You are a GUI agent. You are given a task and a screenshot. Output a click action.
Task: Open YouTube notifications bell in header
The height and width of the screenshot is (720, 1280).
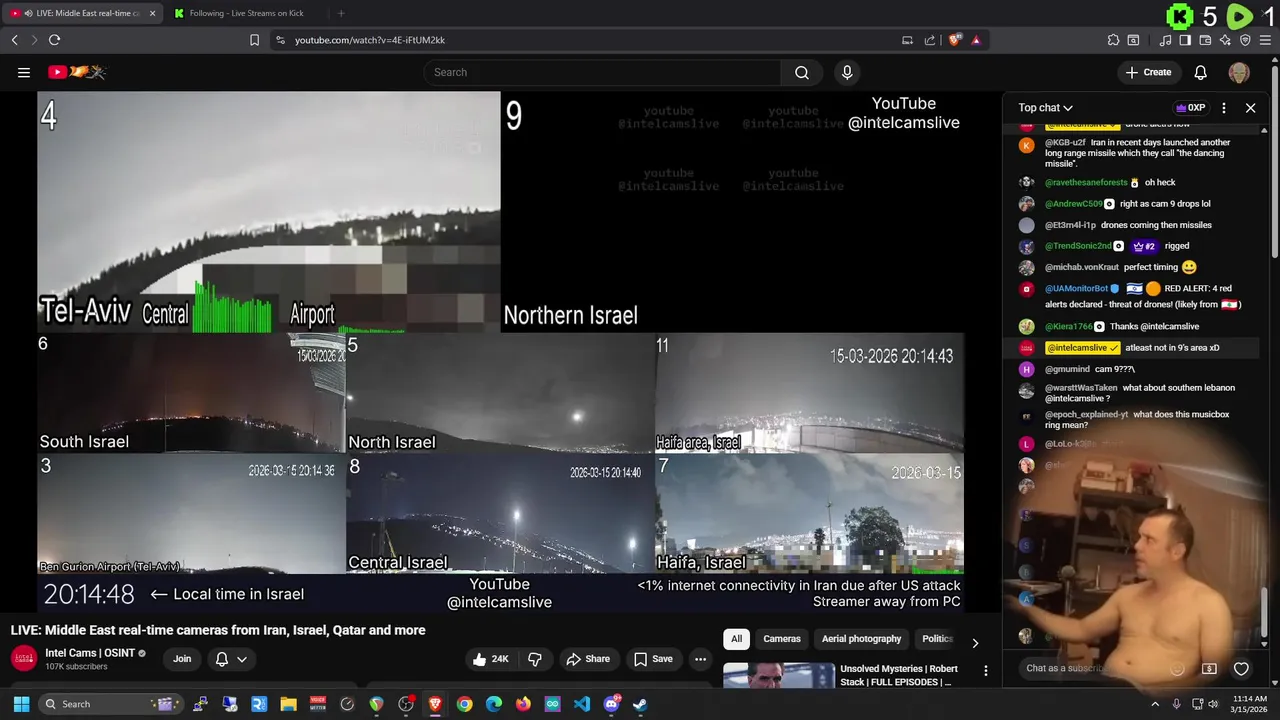point(1200,72)
